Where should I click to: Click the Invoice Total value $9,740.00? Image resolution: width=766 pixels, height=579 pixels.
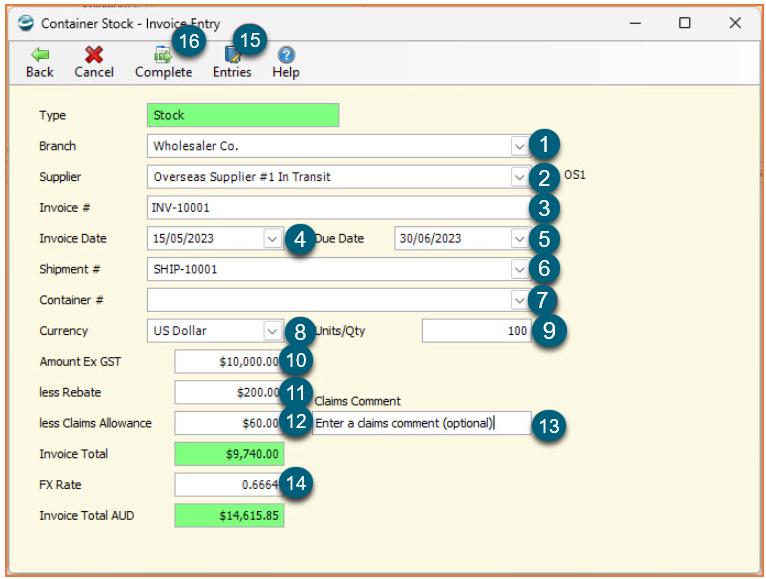[229, 454]
